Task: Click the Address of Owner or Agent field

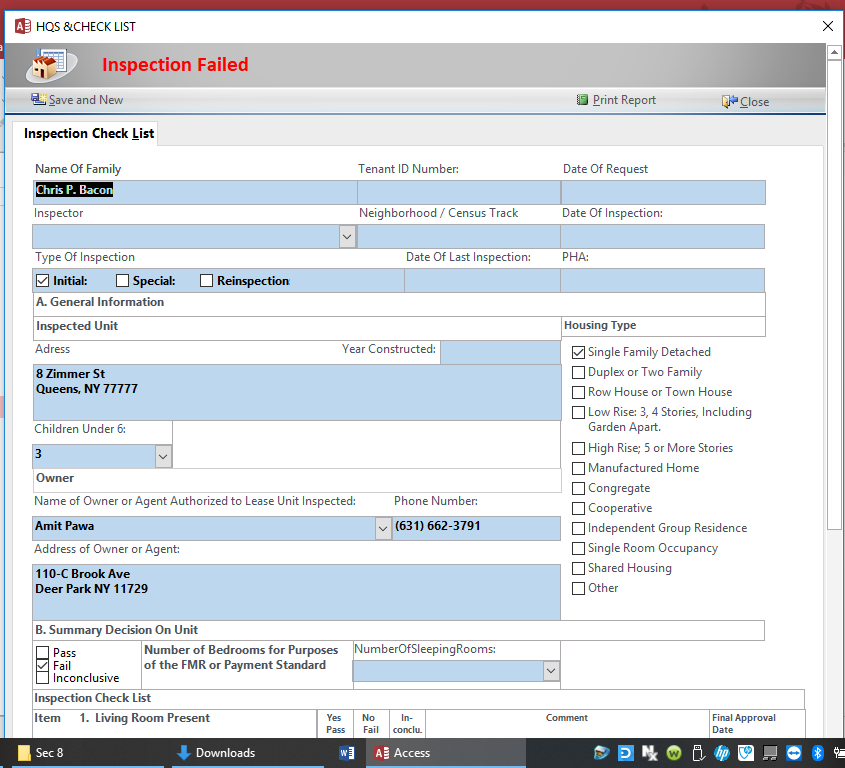Action: pos(296,592)
